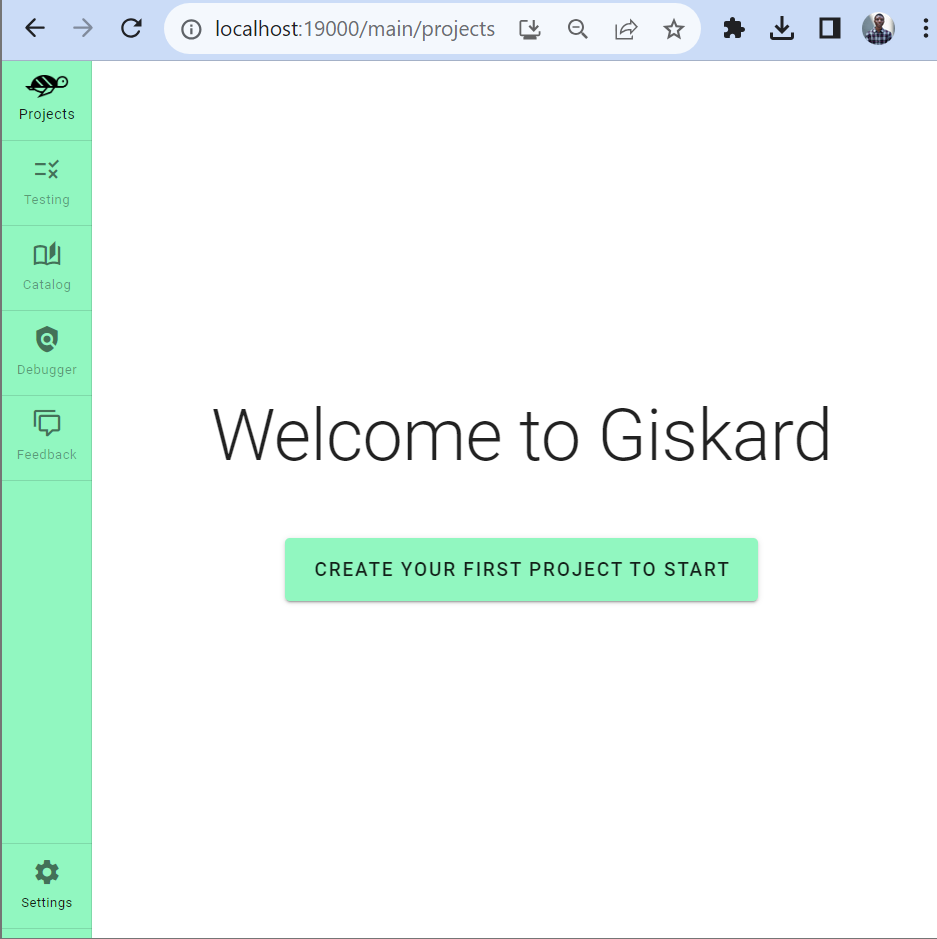
Task: View site information icon in address bar
Action: coord(191,29)
